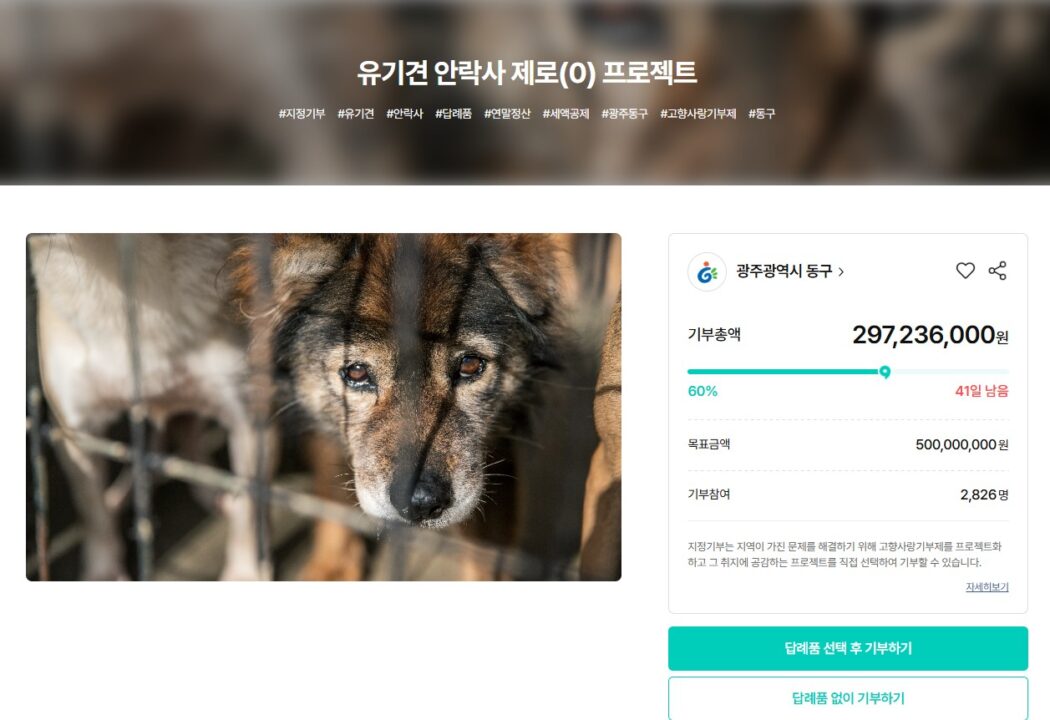
Task: Click 답례품 없이 기부하기 button
Action: click(848, 698)
